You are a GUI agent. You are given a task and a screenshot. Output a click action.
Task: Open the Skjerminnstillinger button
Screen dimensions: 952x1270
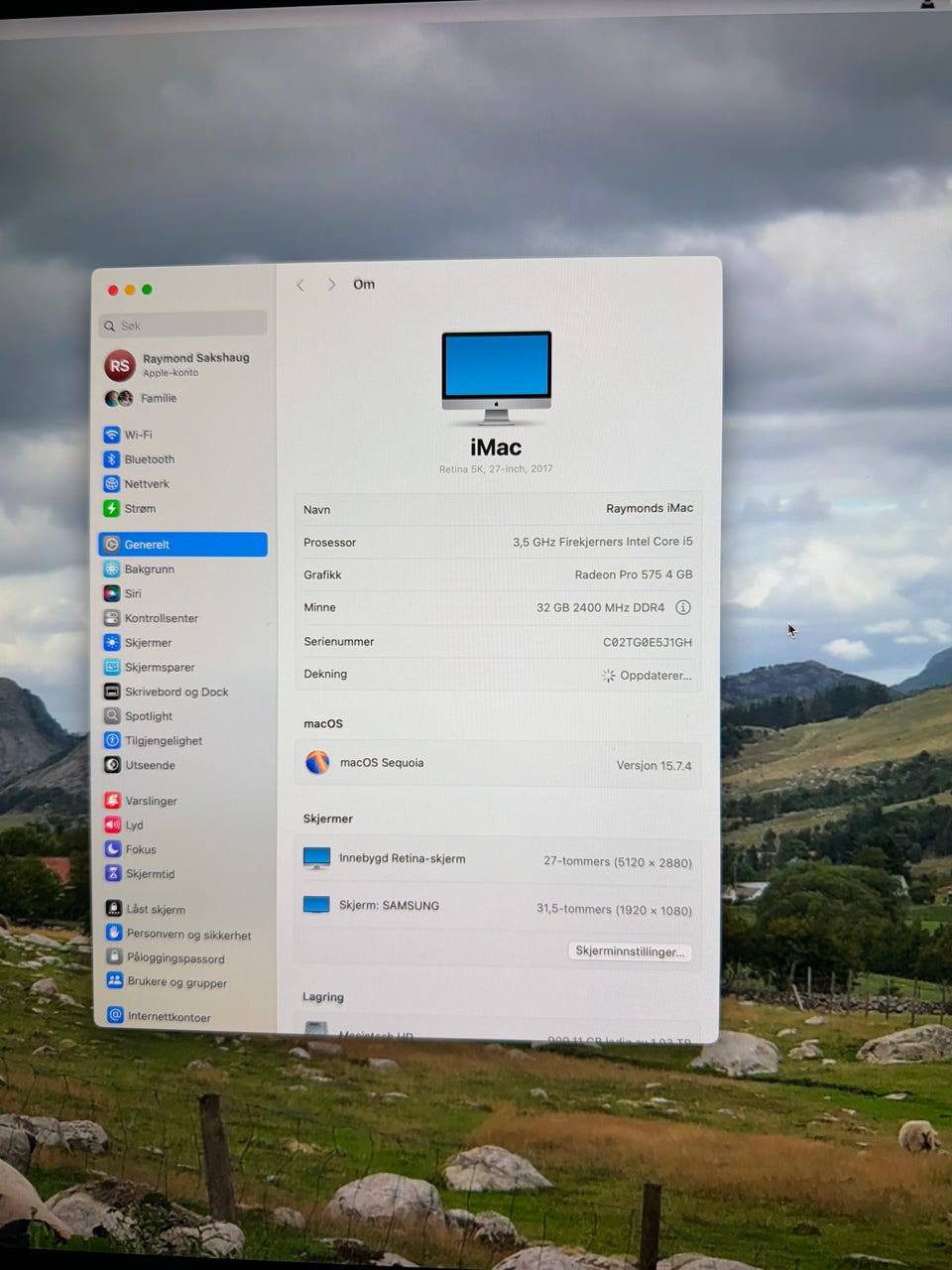[631, 951]
